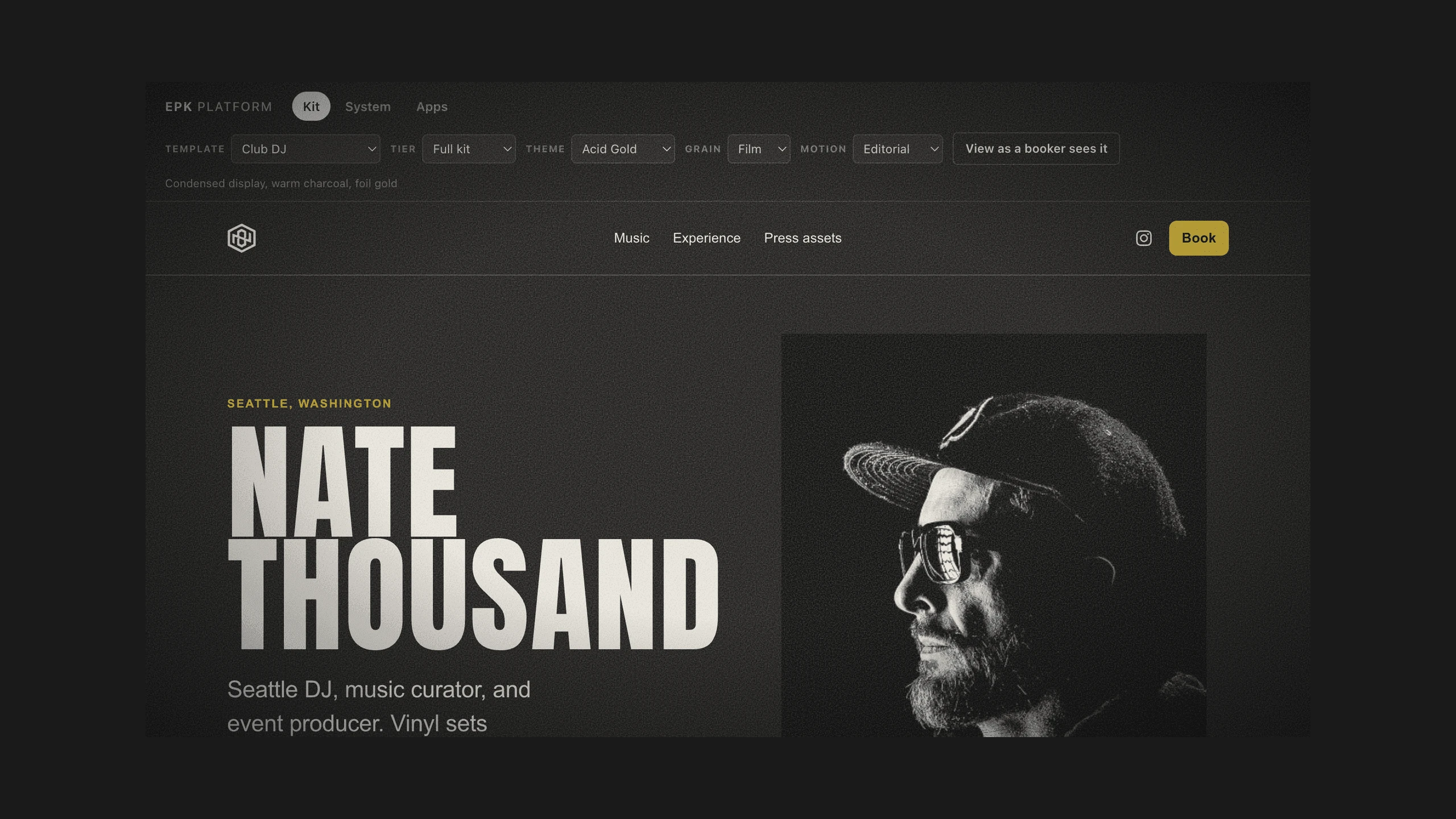Expand the Tier dropdown set to Full kit
Viewport: 1456px width, 819px height.
tap(469, 149)
